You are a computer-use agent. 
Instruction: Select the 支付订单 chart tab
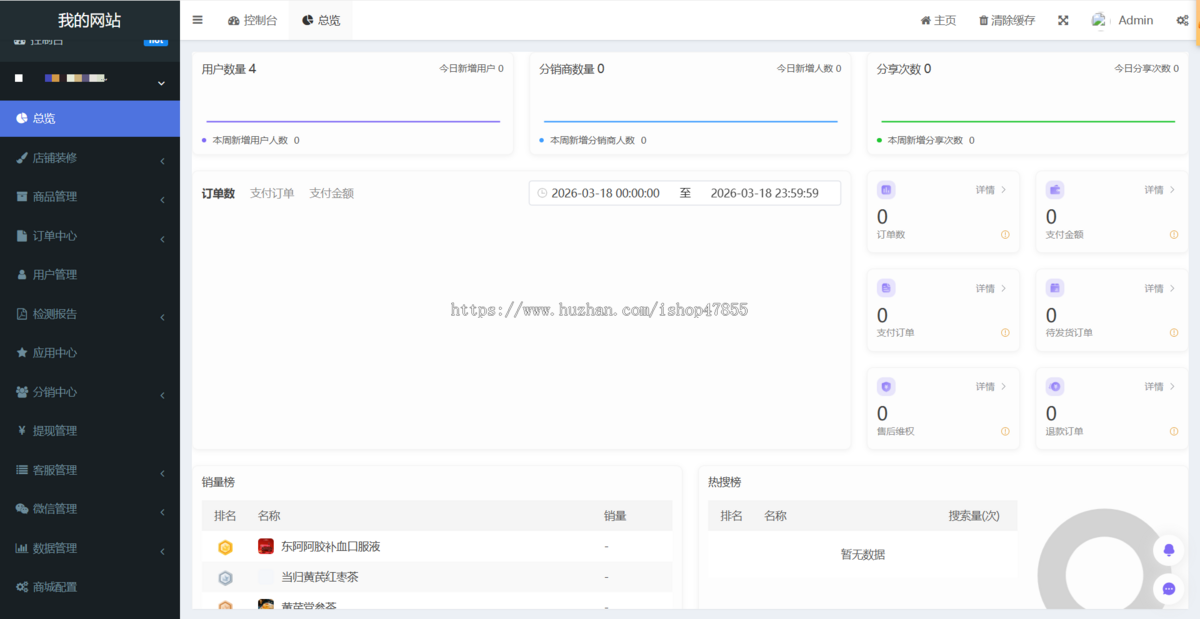[x=272, y=193]
